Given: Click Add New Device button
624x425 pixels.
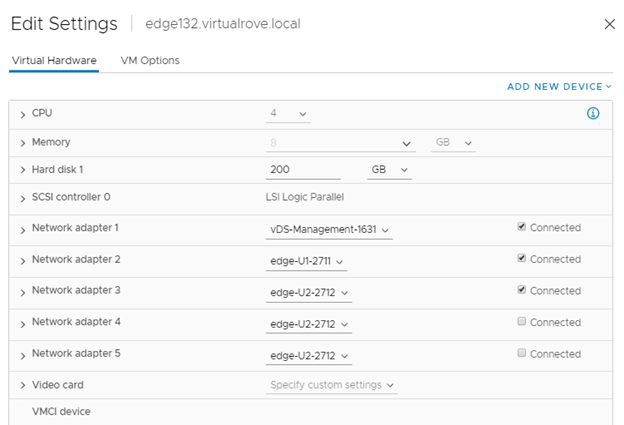Looking at the screenshot, I should click(558, 87).
